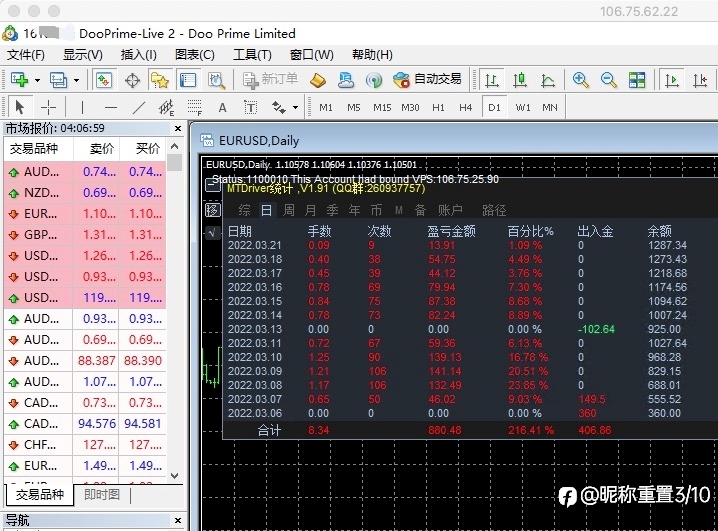
Task: Click the 新订单 new order button
Action: [270, 80]
